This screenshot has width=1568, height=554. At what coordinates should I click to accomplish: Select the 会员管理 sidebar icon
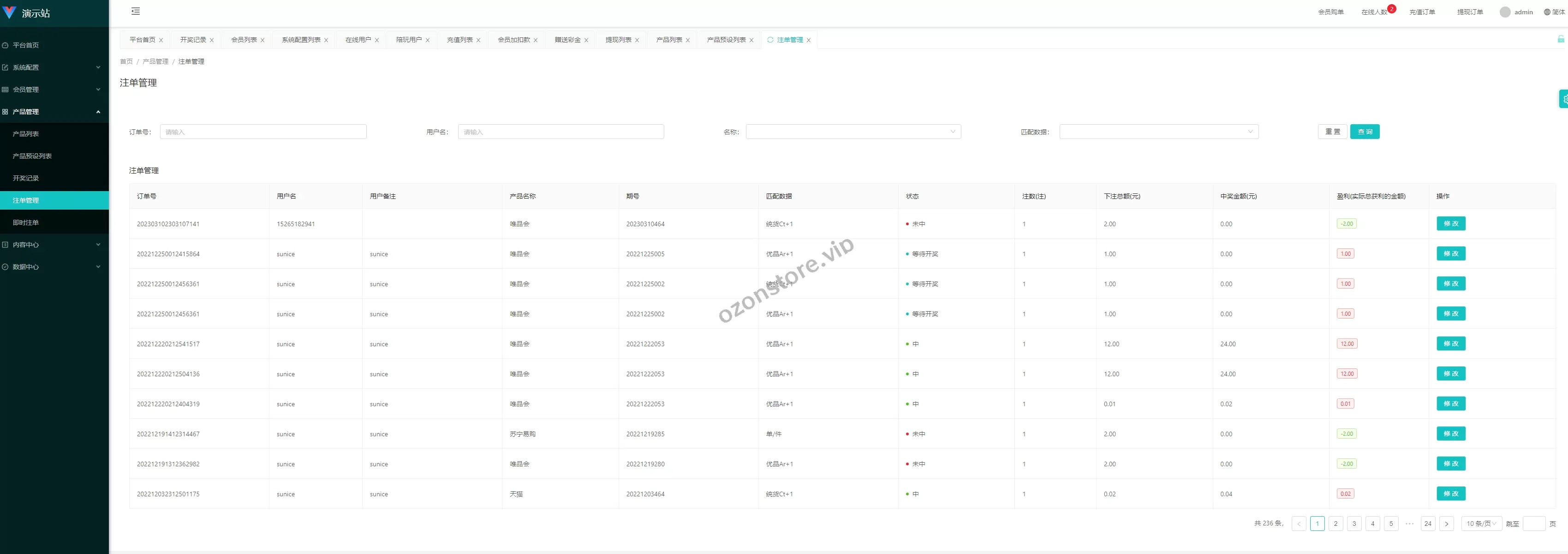click(x=5, y=90)
